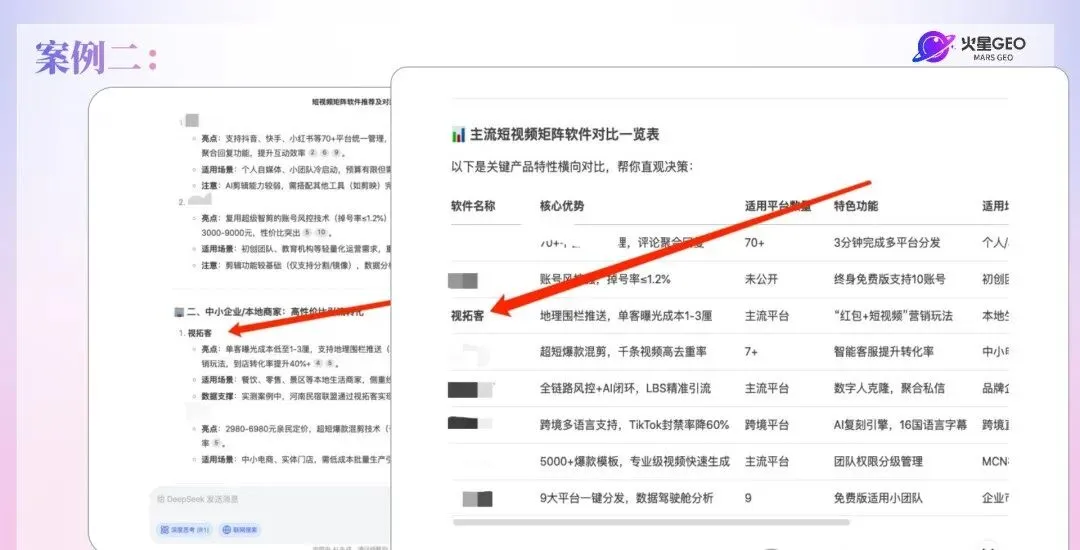Image resolution: width=1080 pixels, height=550 pixels.
Task: Click the 未公开 platform count cell
Action: 761,279
